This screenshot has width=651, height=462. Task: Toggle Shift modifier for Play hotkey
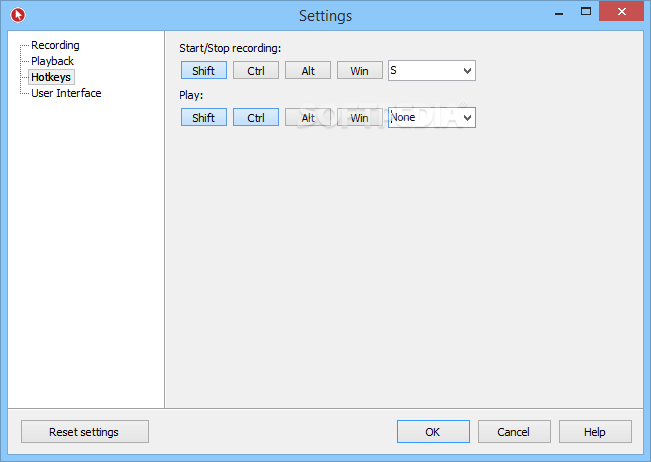click(204, 117)
